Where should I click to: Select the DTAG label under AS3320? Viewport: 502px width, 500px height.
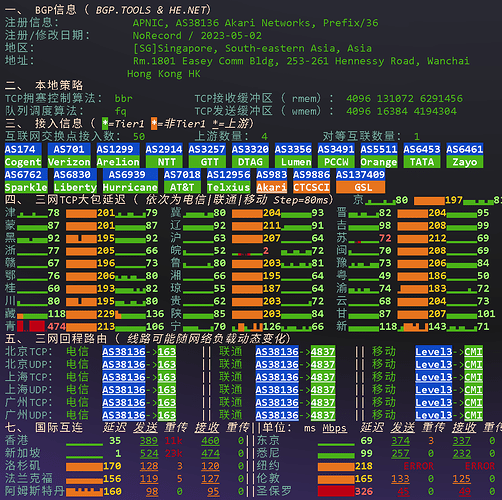pos(250,162)
